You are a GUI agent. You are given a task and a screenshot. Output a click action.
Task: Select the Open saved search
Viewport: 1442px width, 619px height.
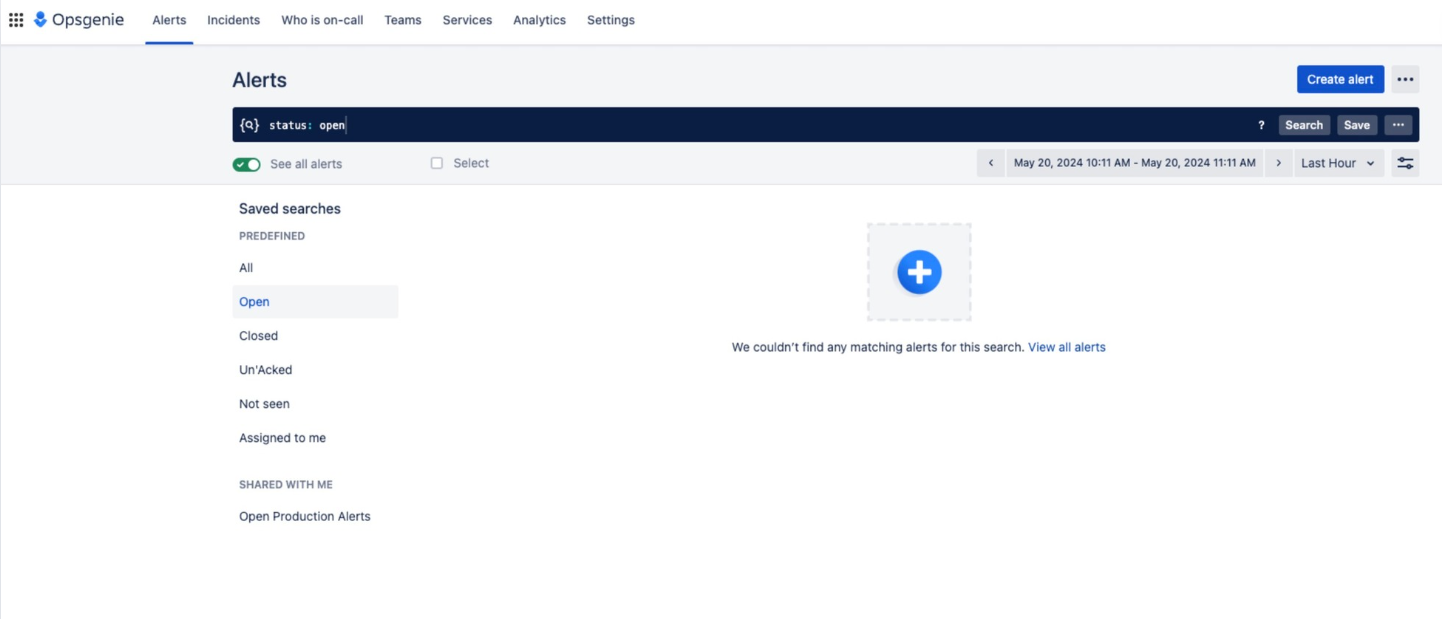315,302
